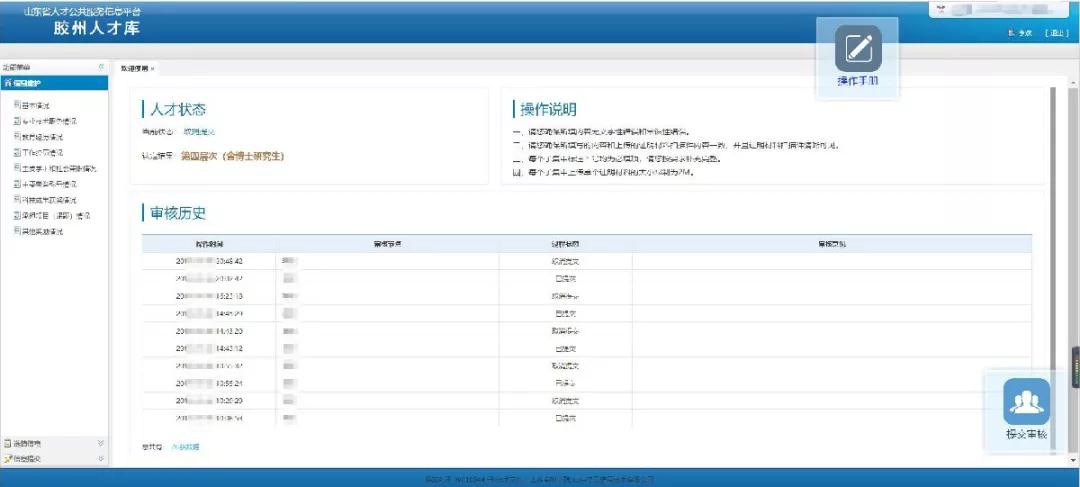Expand the second-to-last sidebar panel chevron

coord(100,442)
